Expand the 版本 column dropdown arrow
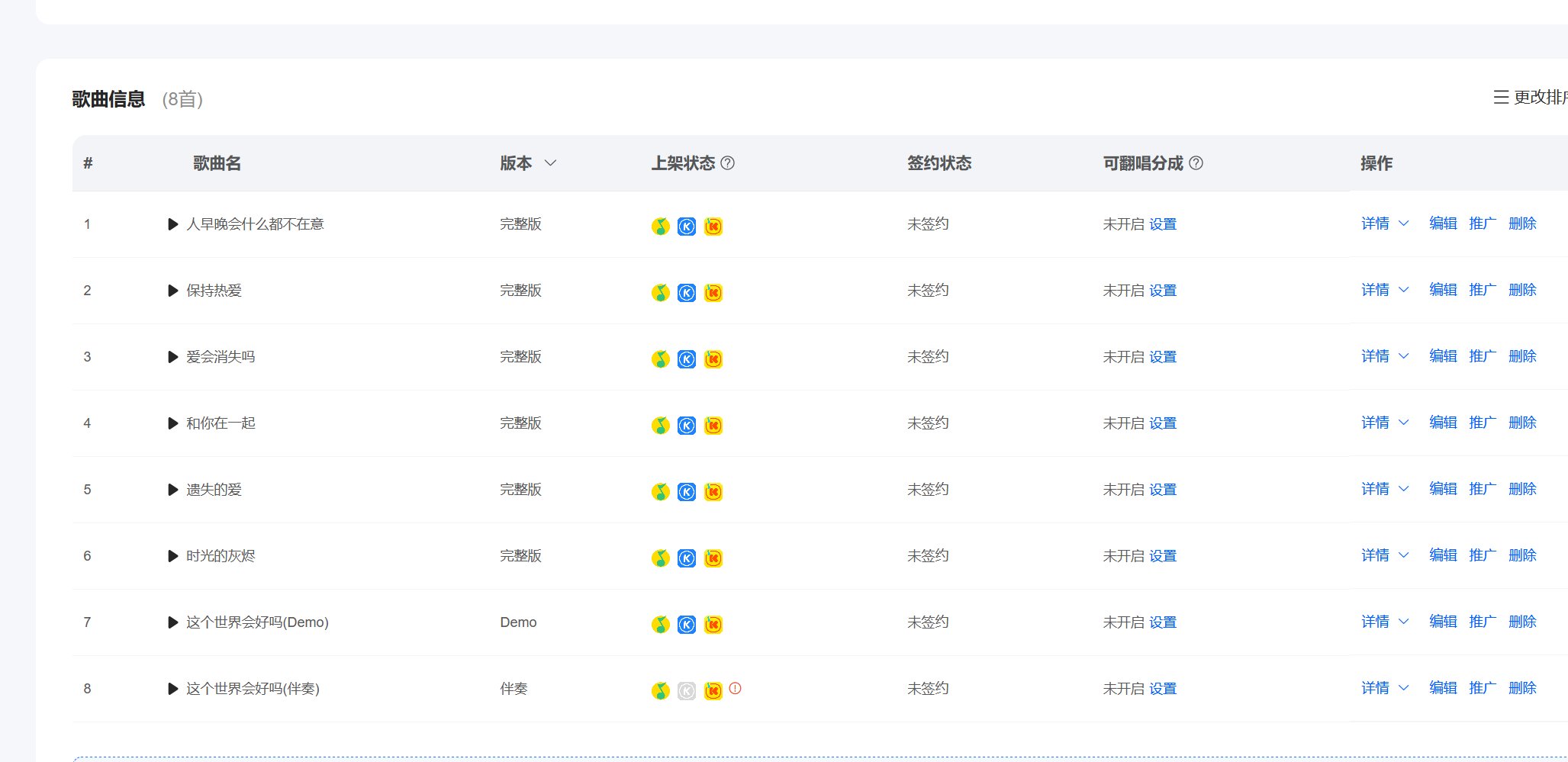The height and width of the screenshot is (762, 1568). [550, 163]
